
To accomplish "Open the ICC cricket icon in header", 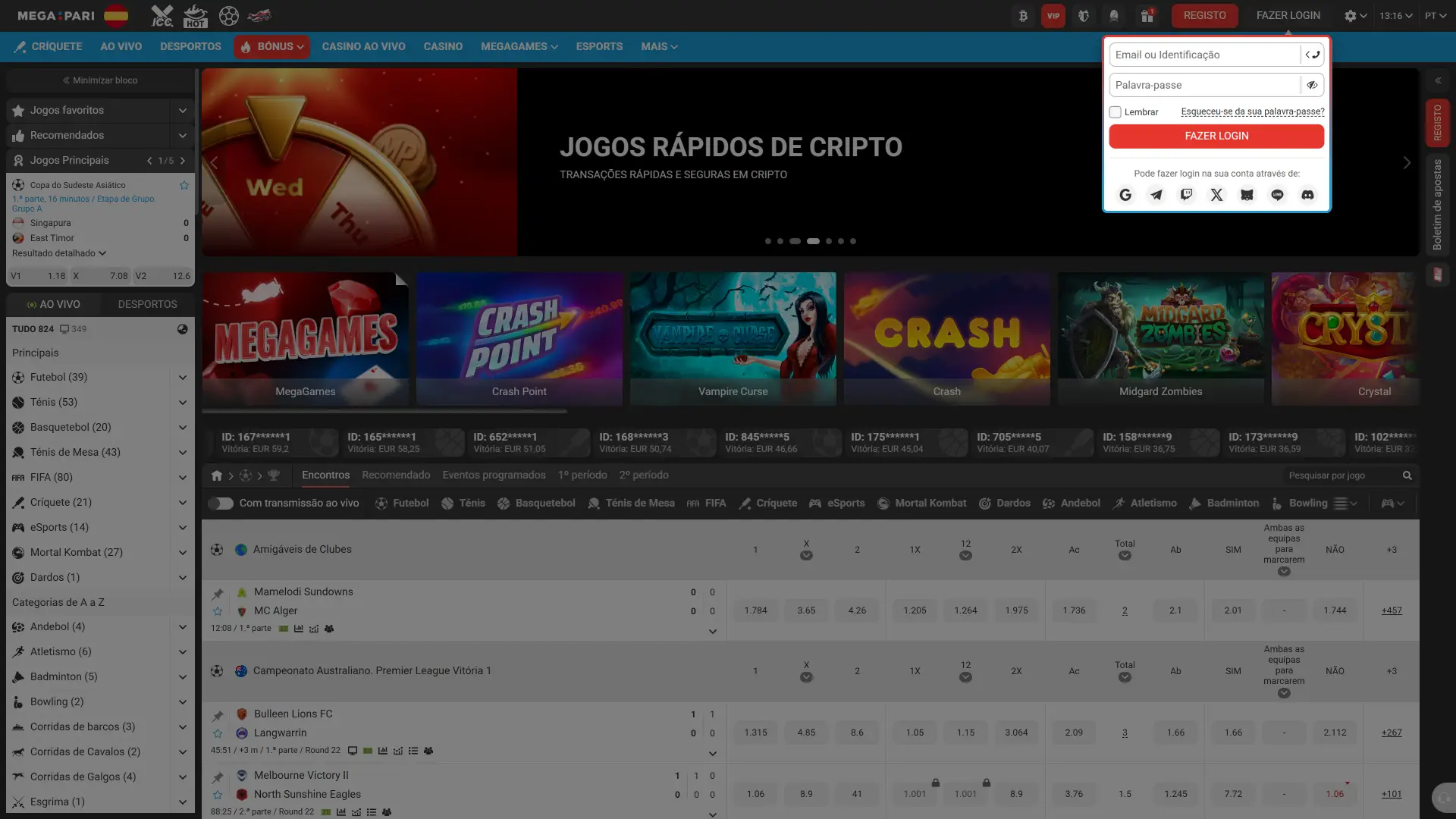I will 162,16.
